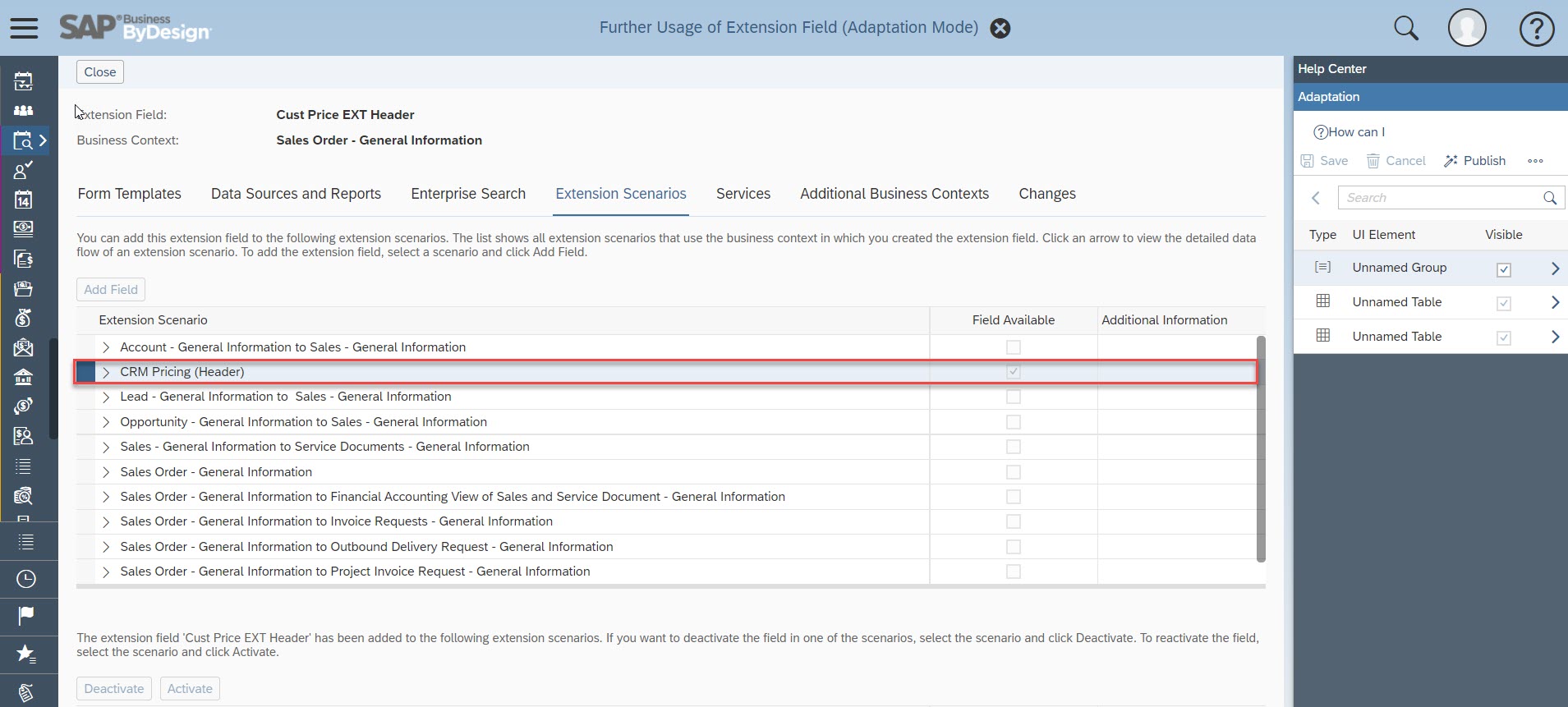Click the left sidebar scrollbar thumb
Screen dimensions: 1568x707
(53, 388)
